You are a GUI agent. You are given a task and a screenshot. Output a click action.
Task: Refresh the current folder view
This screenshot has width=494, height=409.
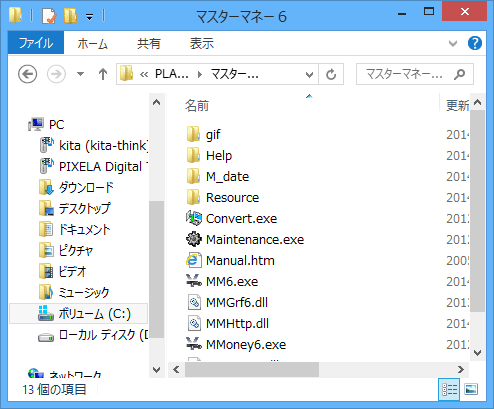pos(331,74)
